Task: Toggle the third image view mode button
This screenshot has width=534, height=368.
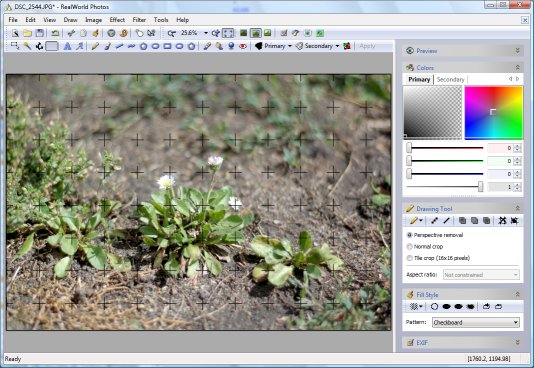Action: 268,33
